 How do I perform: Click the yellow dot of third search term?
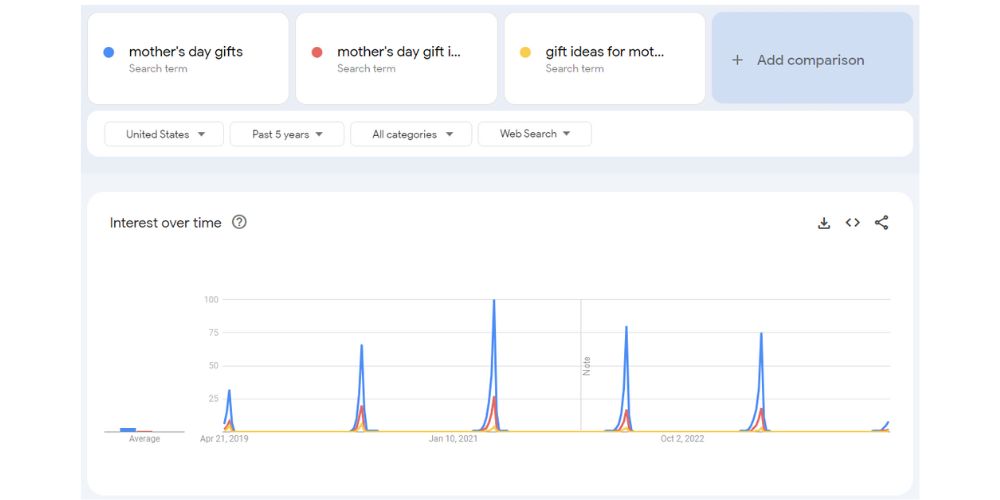coord(525,52)
